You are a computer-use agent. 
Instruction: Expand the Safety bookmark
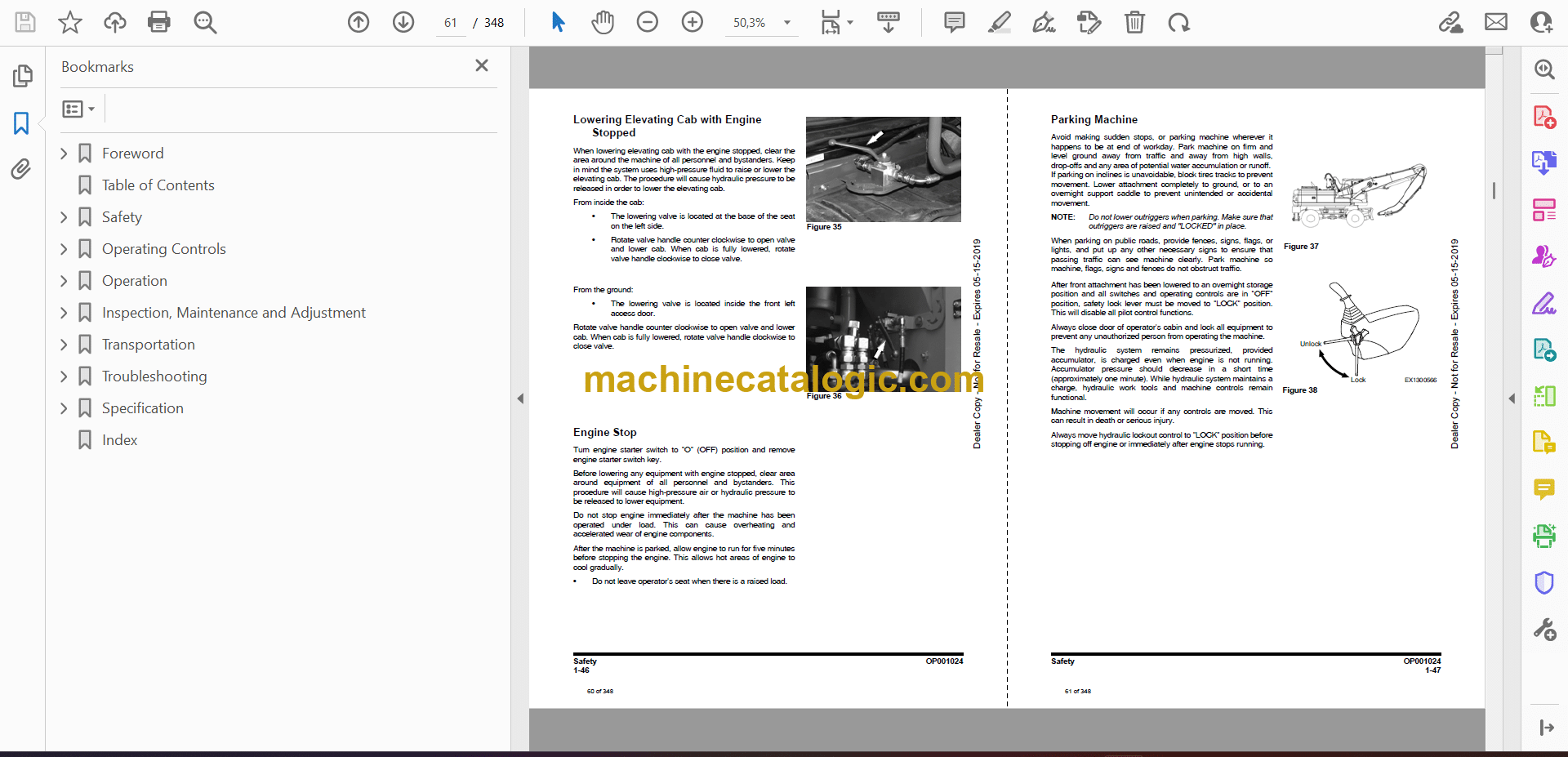[x=64, y=217]
